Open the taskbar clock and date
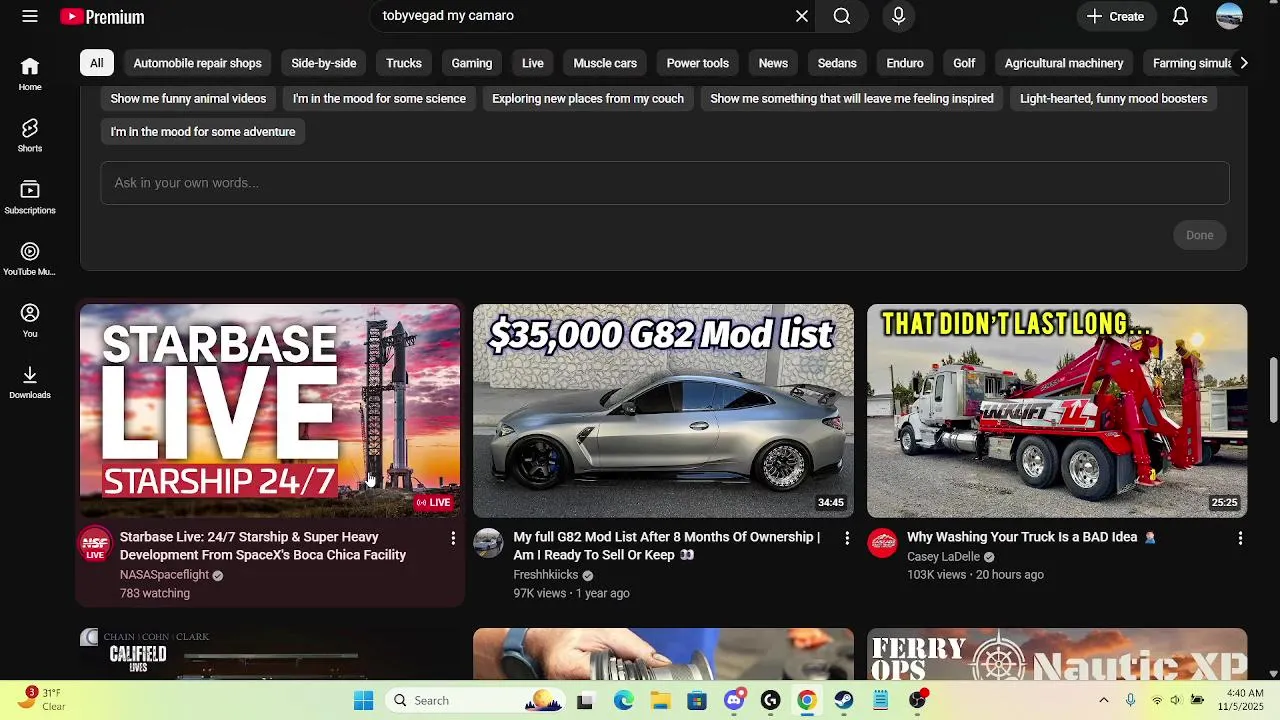1280x720 pixels. tap(1245, 700)
